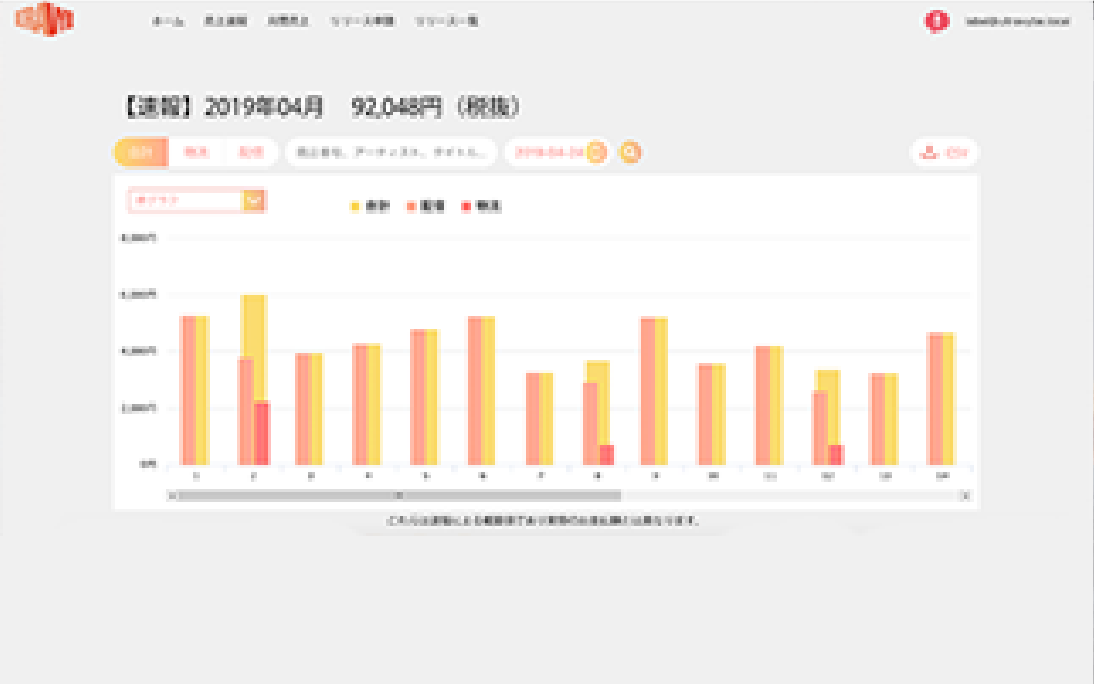Click the round orange search button
This screenshot has height=684, width=1094.
click(630, 152)
